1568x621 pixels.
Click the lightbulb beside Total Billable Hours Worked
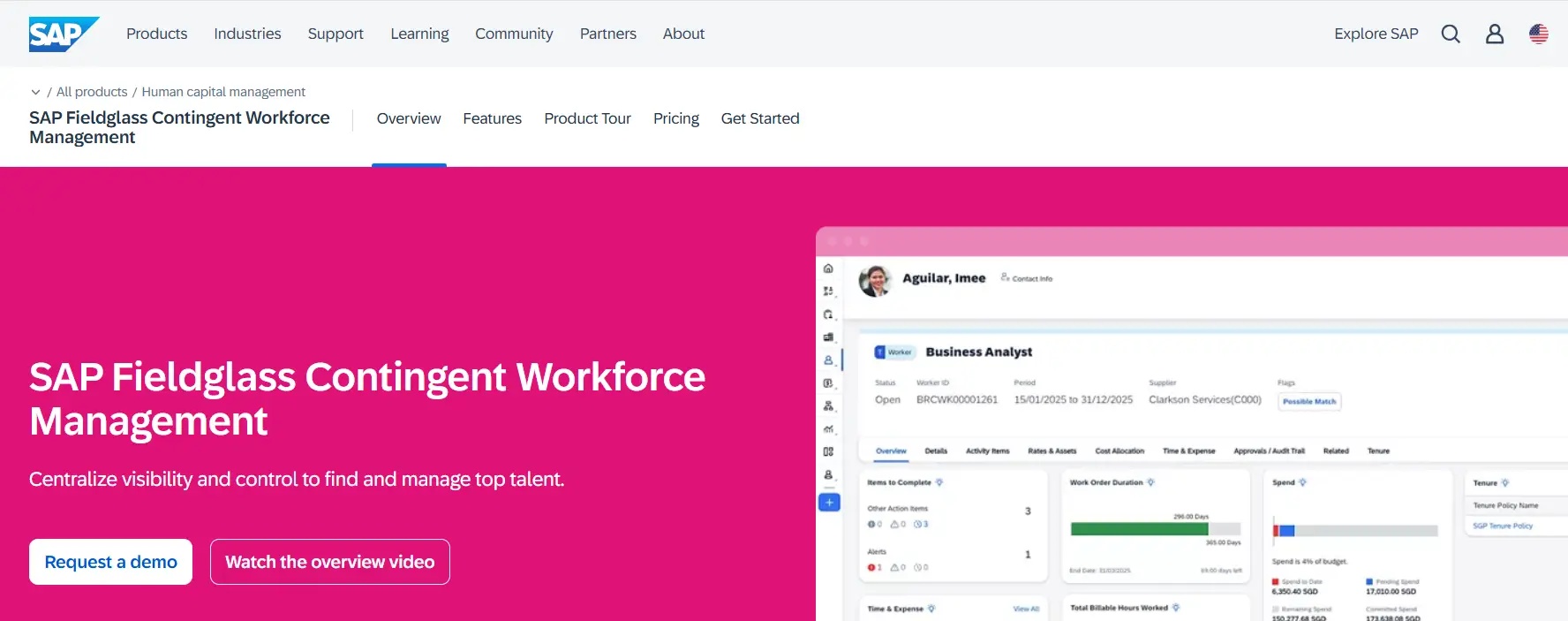1176,608
